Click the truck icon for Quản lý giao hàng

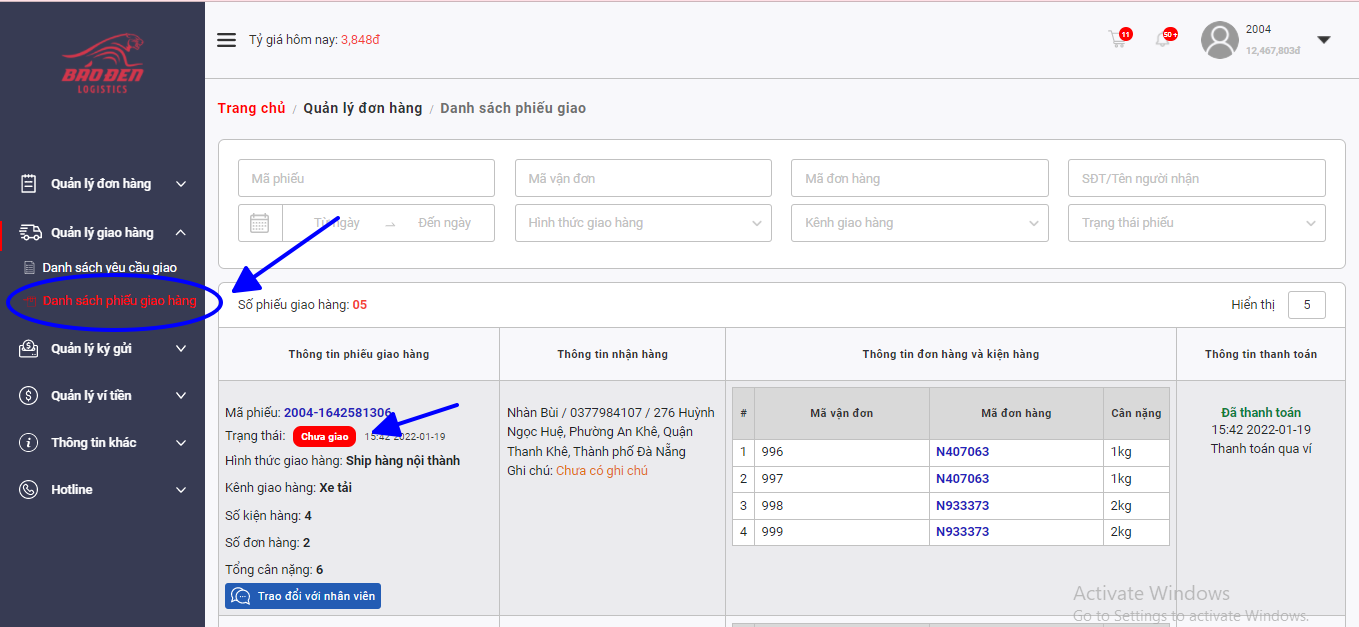tap(30, 233)
